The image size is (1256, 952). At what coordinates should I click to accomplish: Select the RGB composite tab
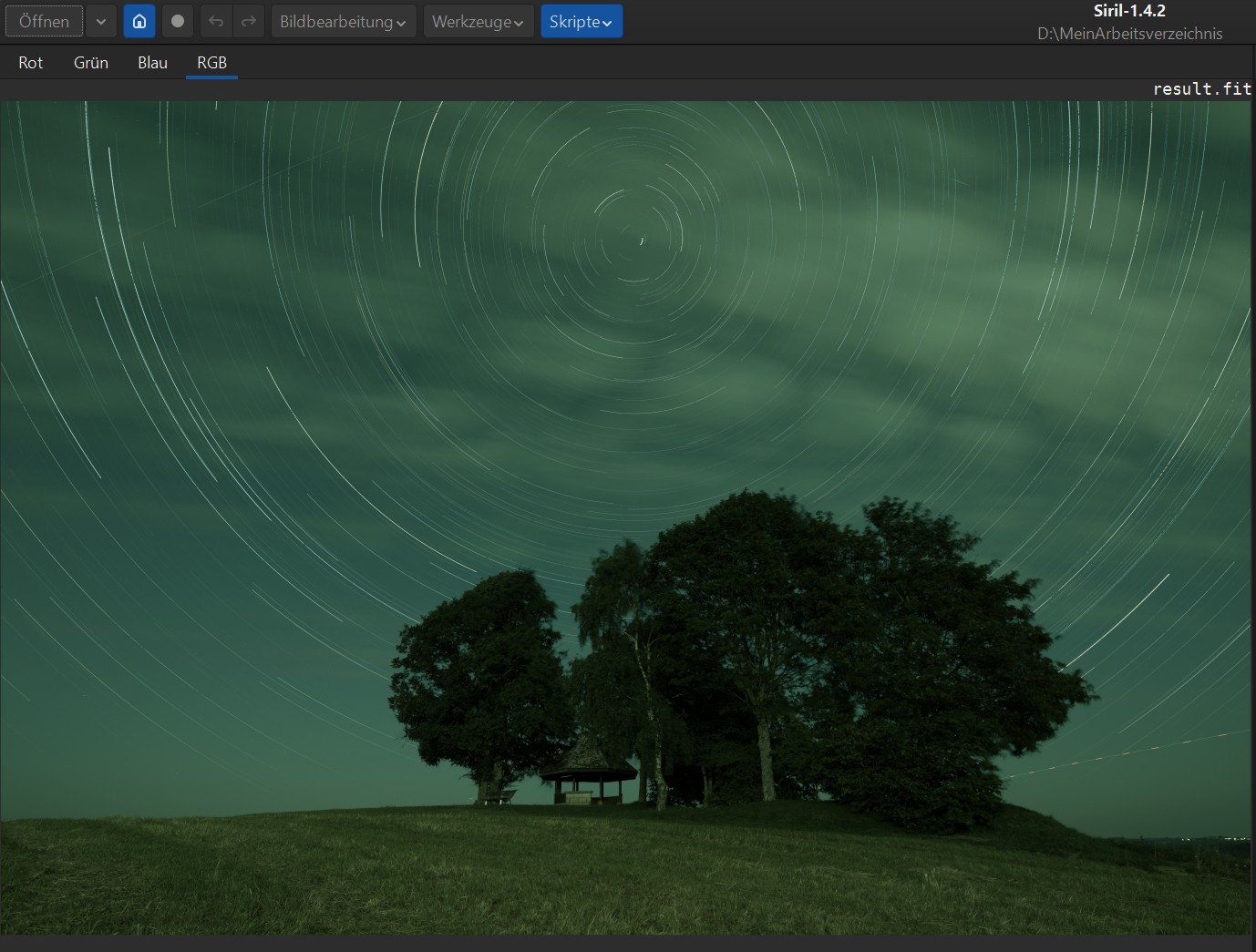coord(211,62)
